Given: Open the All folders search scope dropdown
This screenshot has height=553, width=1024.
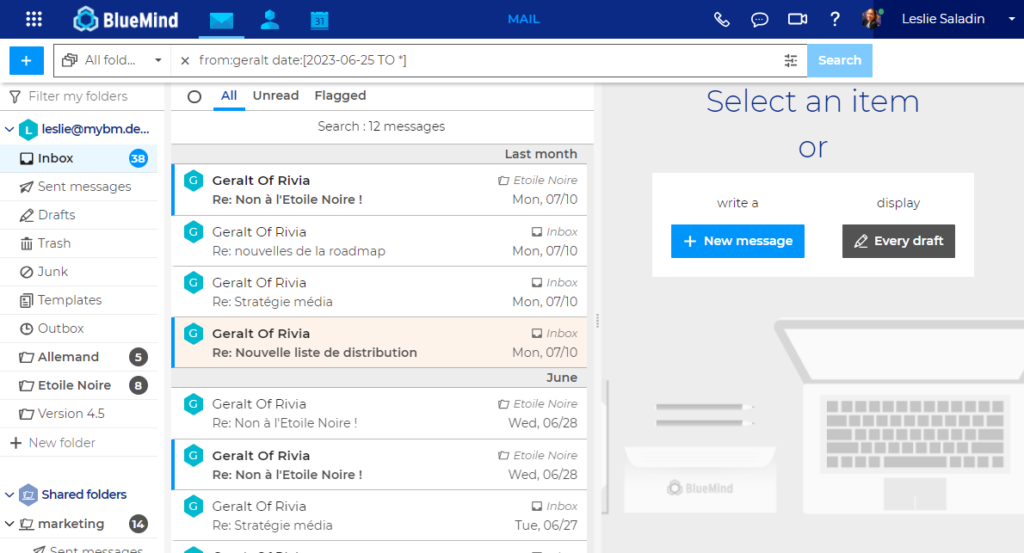Looking at the screenshot, I should click(x=112, y=60).
